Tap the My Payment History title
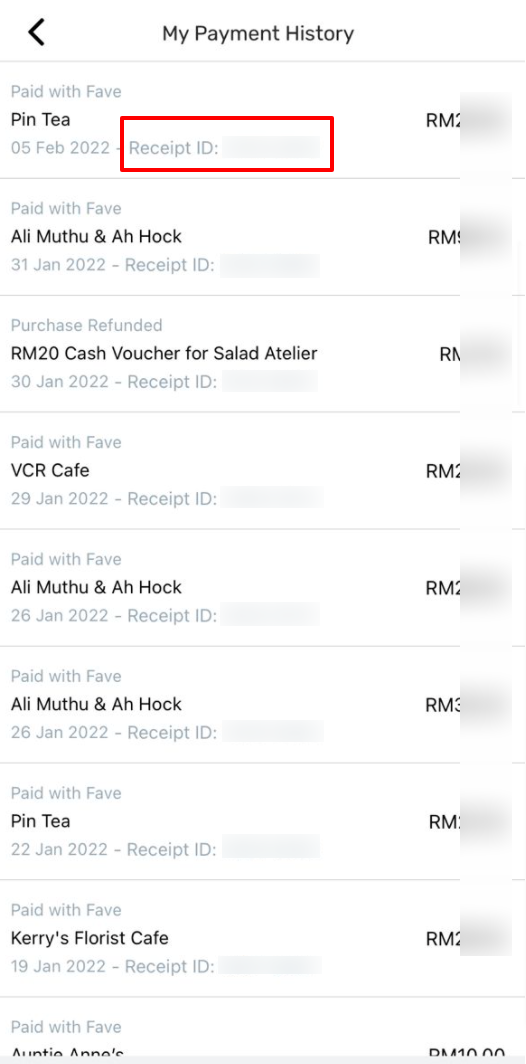 258,33
